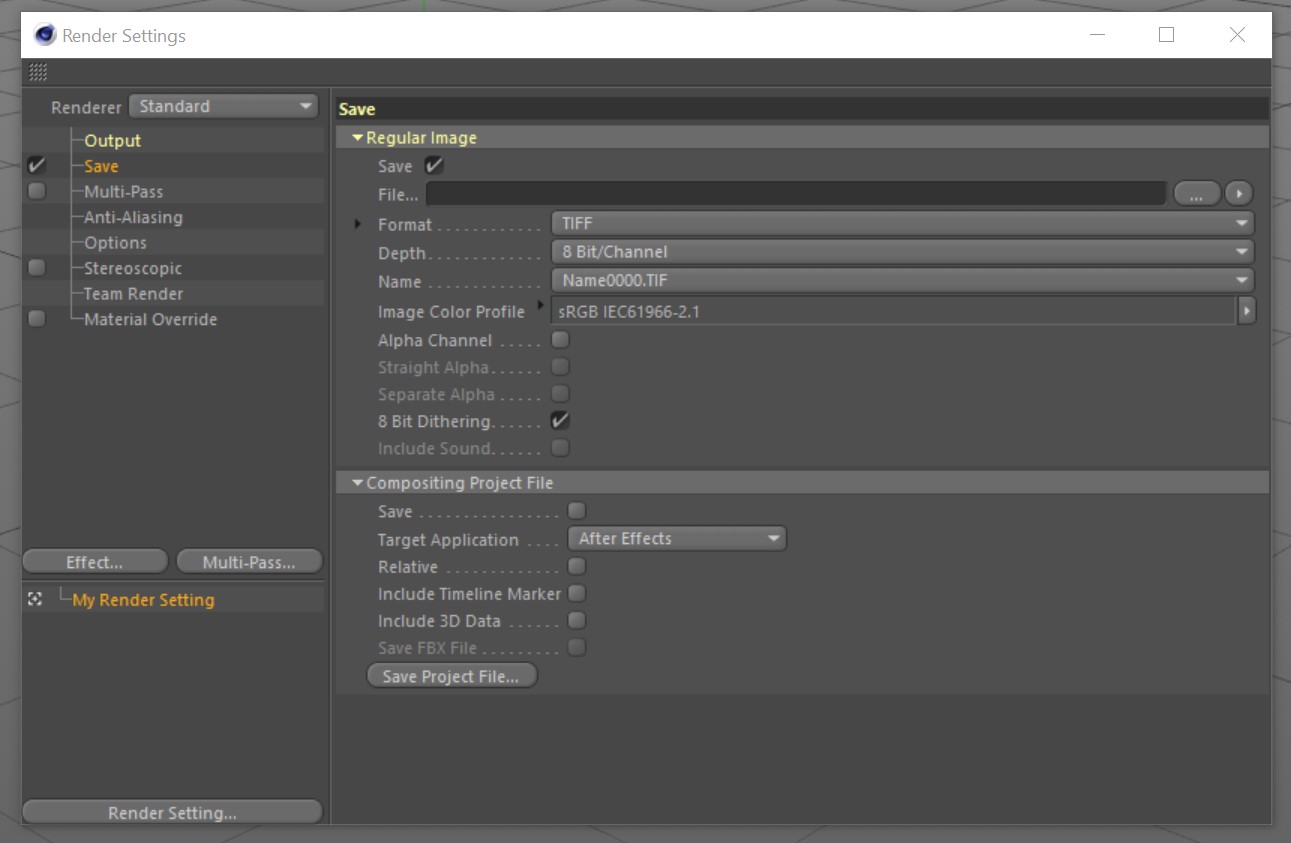Image resolution: width=1291 pixels, height=843 pixels.
Task: Select Output in the settings tree
Action: click(112, 141)
